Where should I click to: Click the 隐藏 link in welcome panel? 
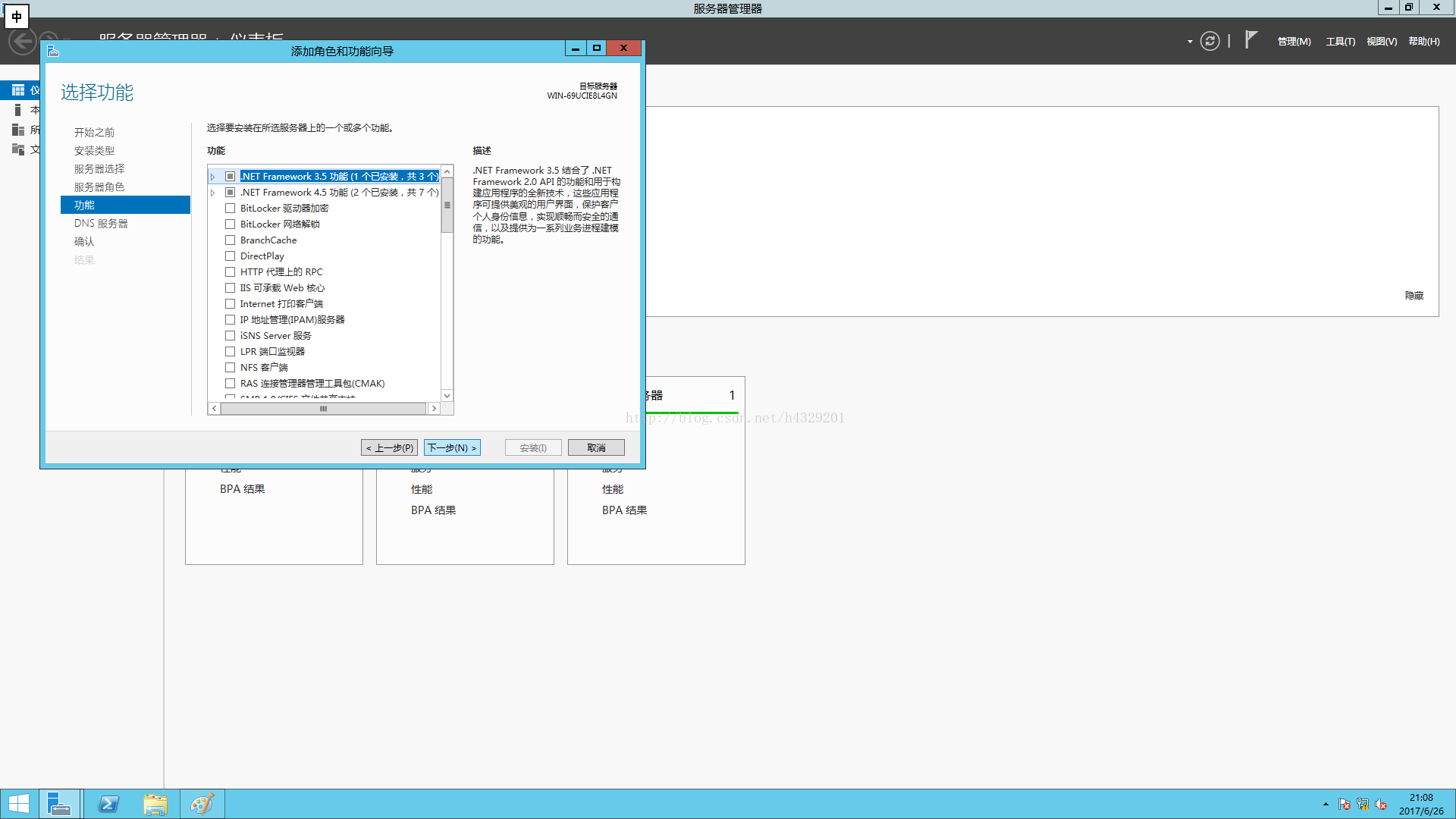(x=1414, y=296)
